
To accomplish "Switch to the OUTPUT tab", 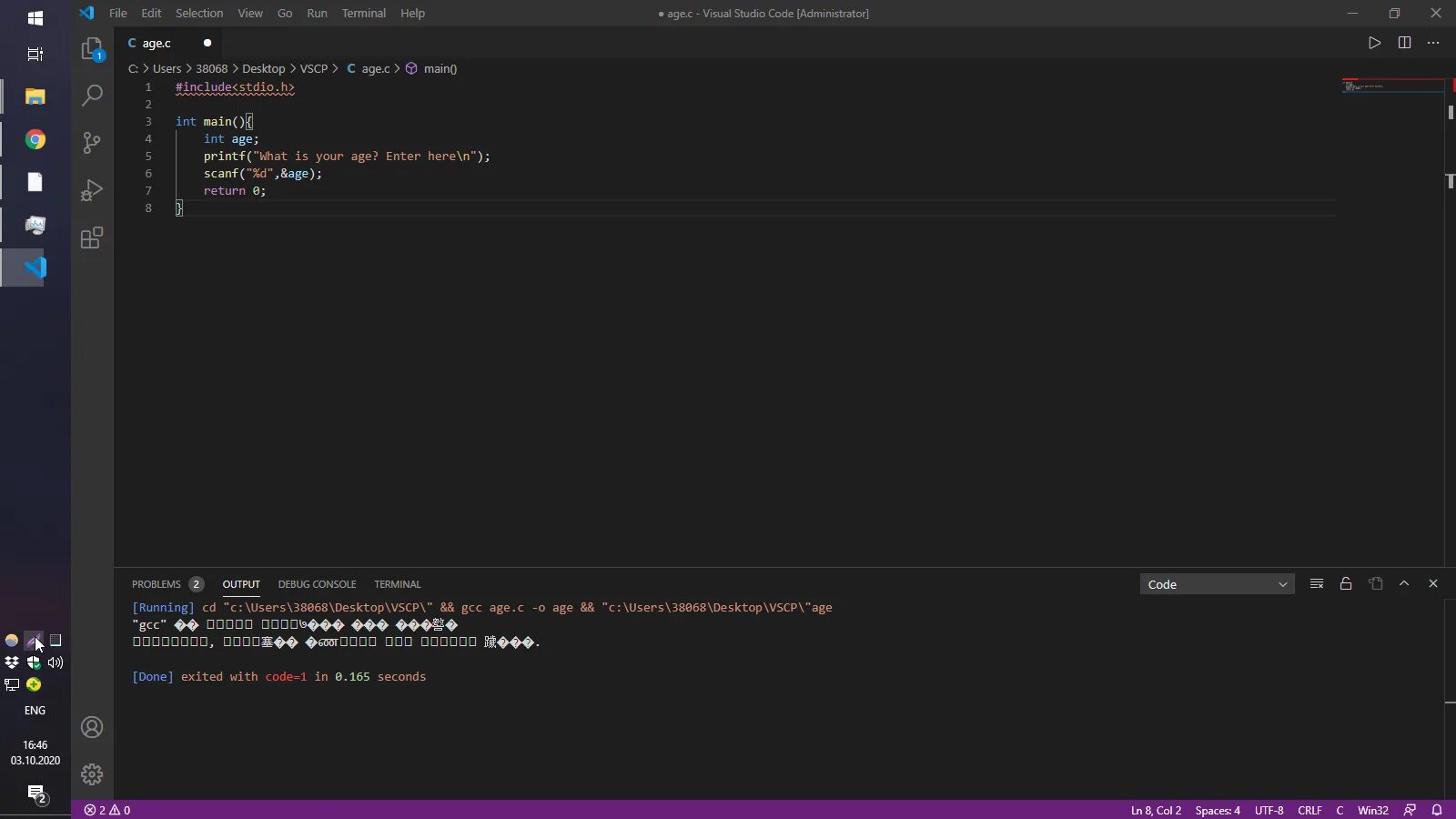I will (241, 584).
